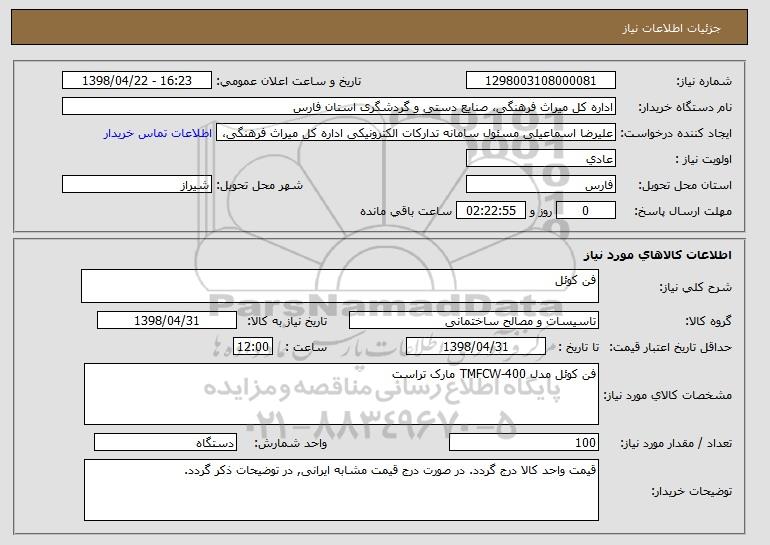The width and height of the screenshot is (770, 545).
Task: Click the label واحد شمارش
Action: tap(291, 443)
